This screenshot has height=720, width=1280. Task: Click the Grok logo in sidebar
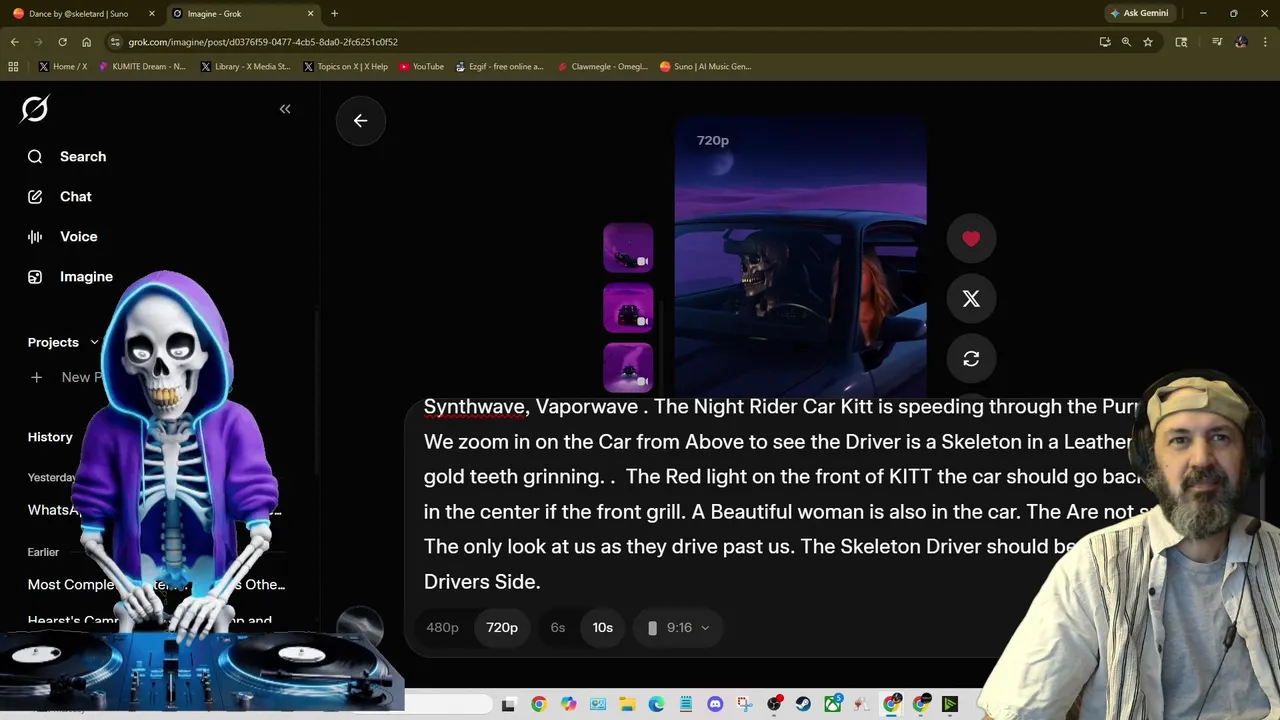pyautogui.click(x=35, y=109)
